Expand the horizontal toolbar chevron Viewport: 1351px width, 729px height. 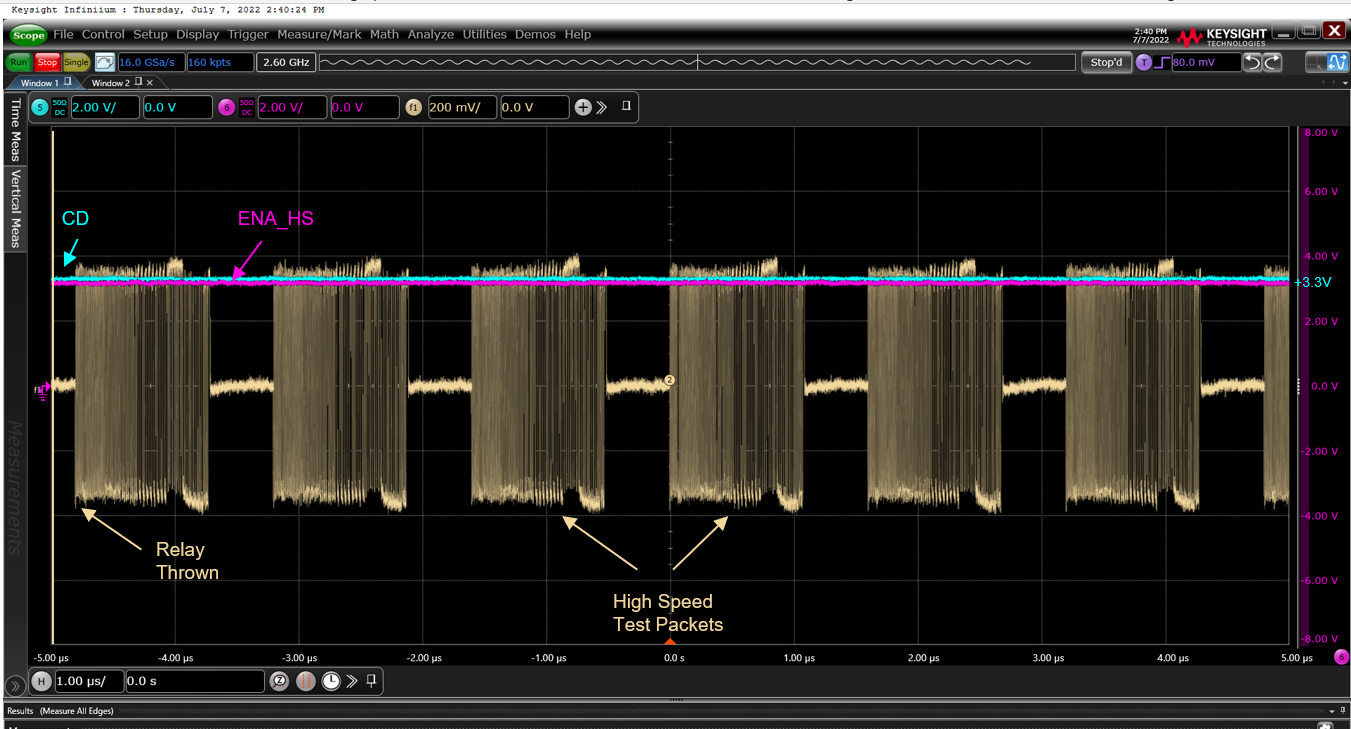pyautogui.click(x=352, y=681)
